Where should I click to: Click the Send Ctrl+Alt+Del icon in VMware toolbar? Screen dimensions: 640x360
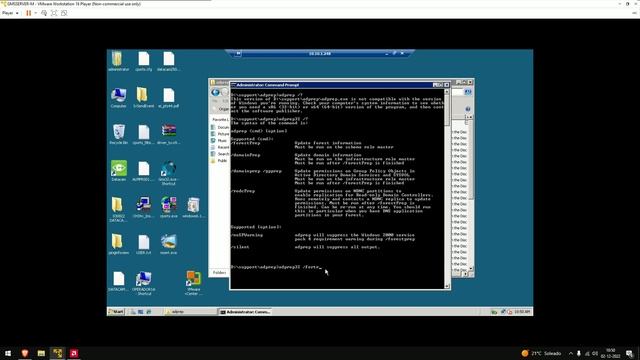pos(44,13)
